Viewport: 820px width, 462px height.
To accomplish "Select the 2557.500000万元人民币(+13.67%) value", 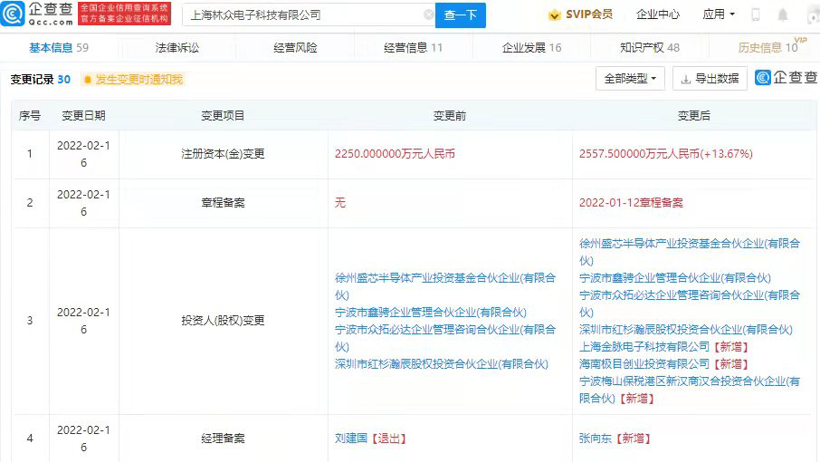I will pos(666,154).
